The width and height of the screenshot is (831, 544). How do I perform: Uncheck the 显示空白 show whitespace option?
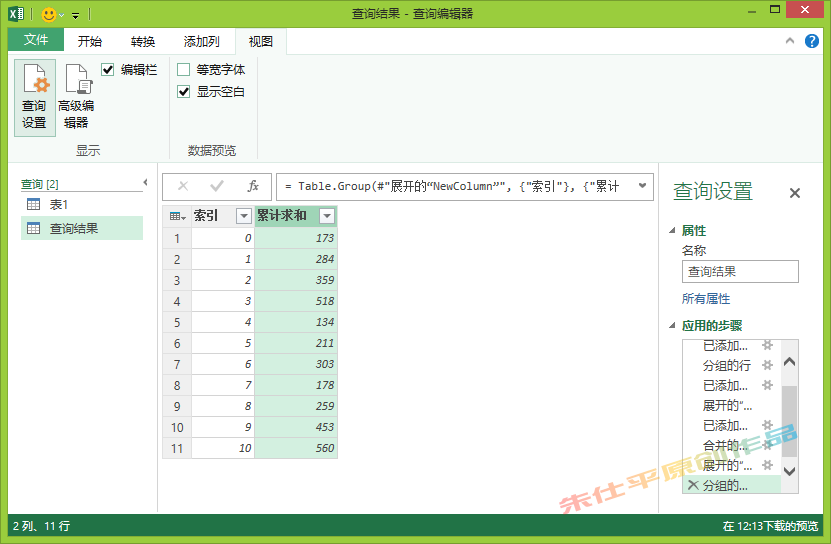click(x=183, y=92)
